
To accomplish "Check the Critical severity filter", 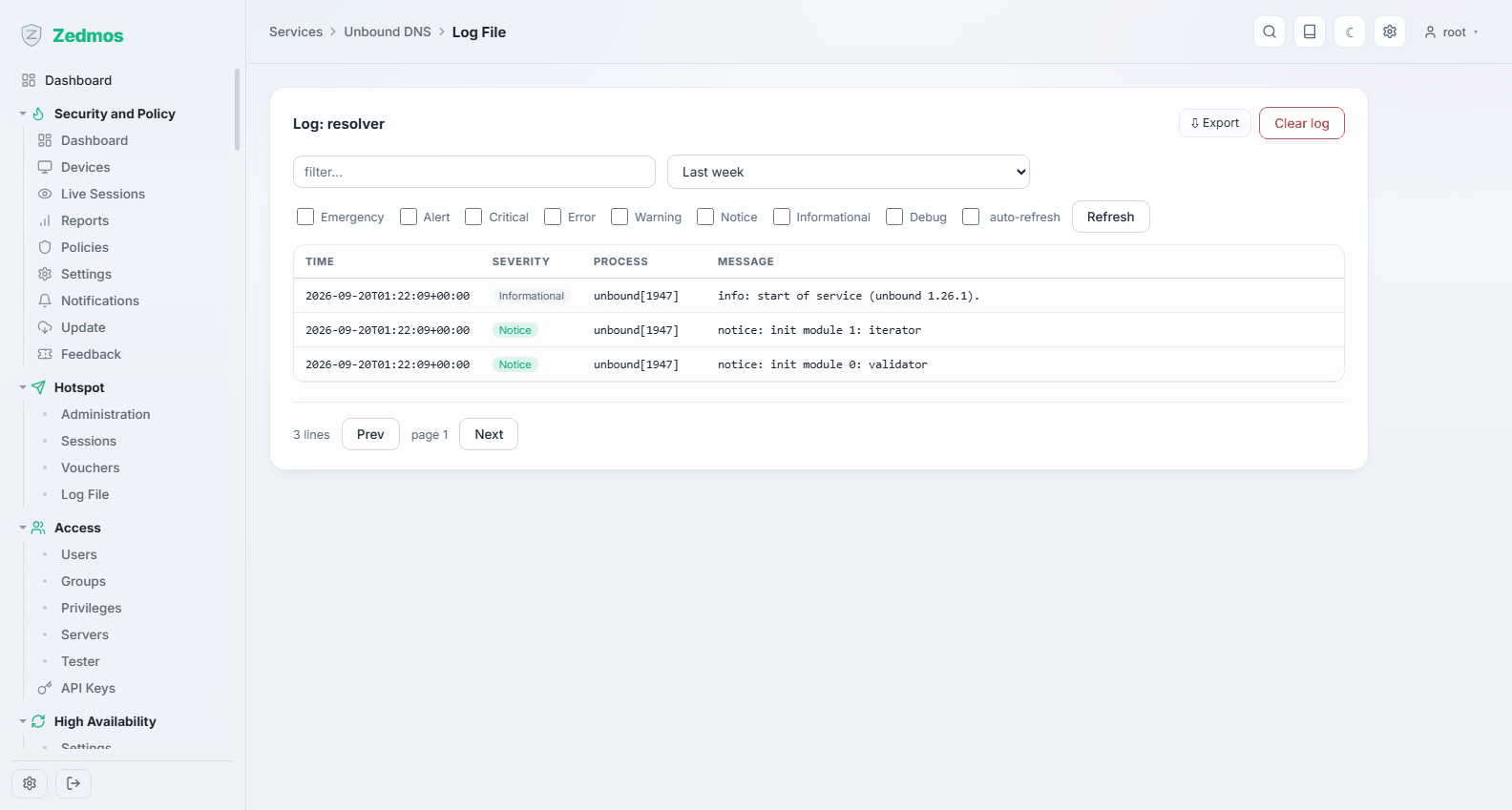I will [473, 217].
